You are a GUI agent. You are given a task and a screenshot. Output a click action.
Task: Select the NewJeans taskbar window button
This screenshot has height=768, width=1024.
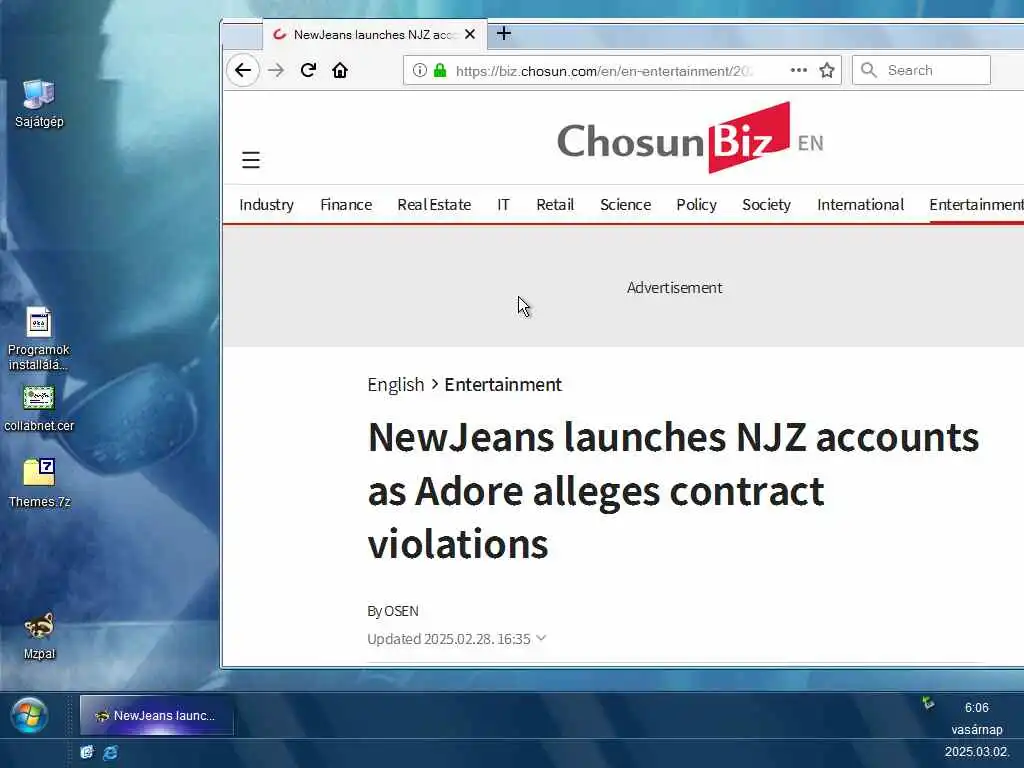pyautogui.click(x=157, y=715)
